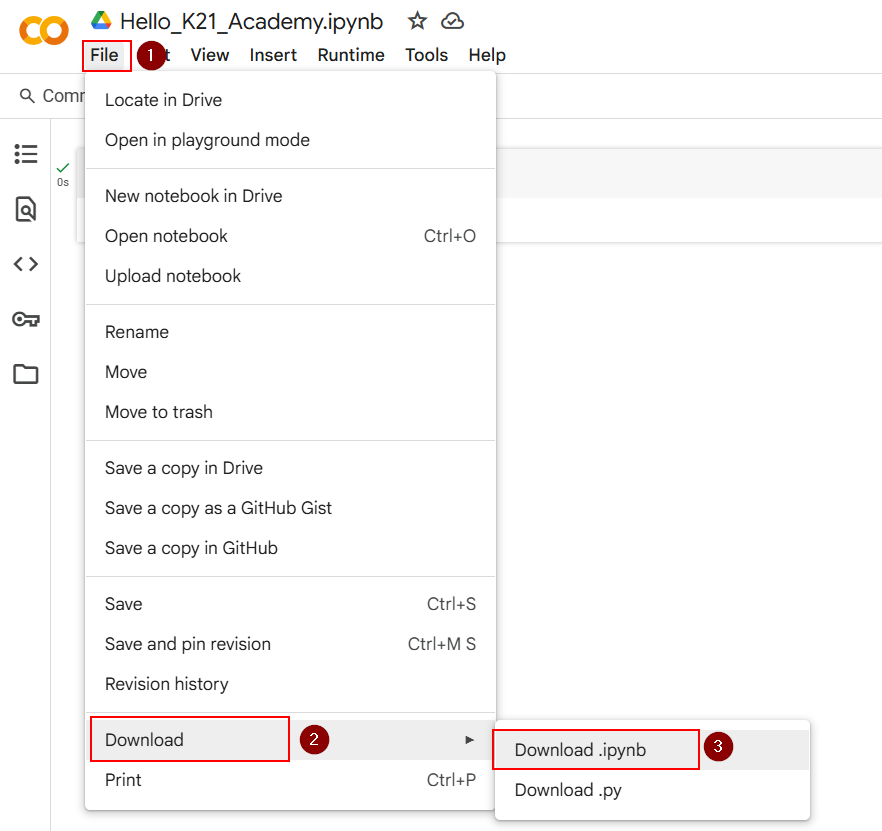882x831 pixels.
Task: Click the green cell execution checkmark
Action: pyautogui.click(x=63, y=168)
